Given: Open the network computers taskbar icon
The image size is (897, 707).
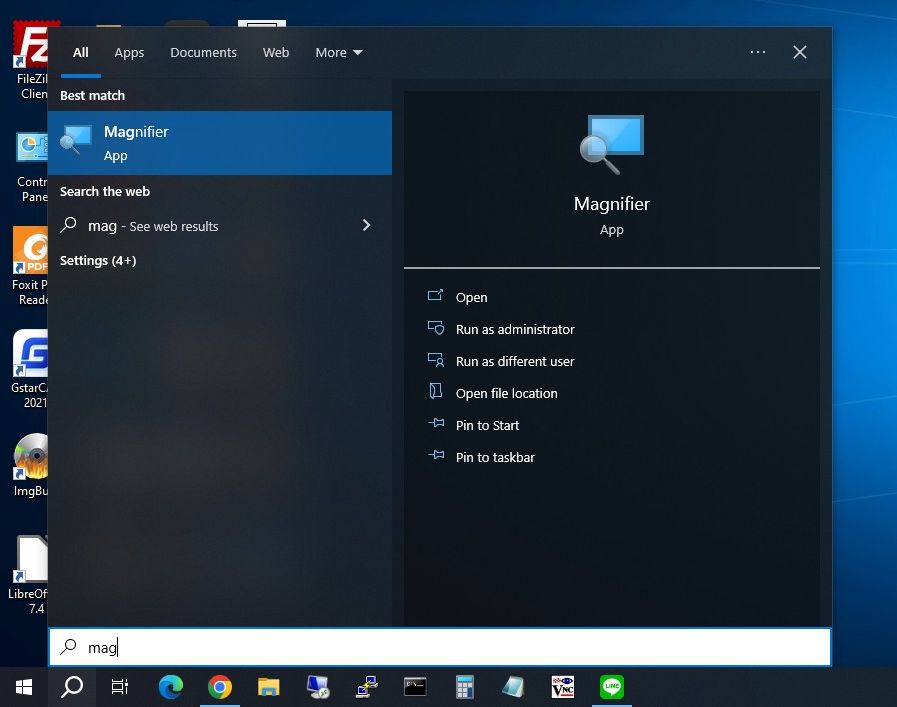Looking at the screenshot, I should point(367,687).
